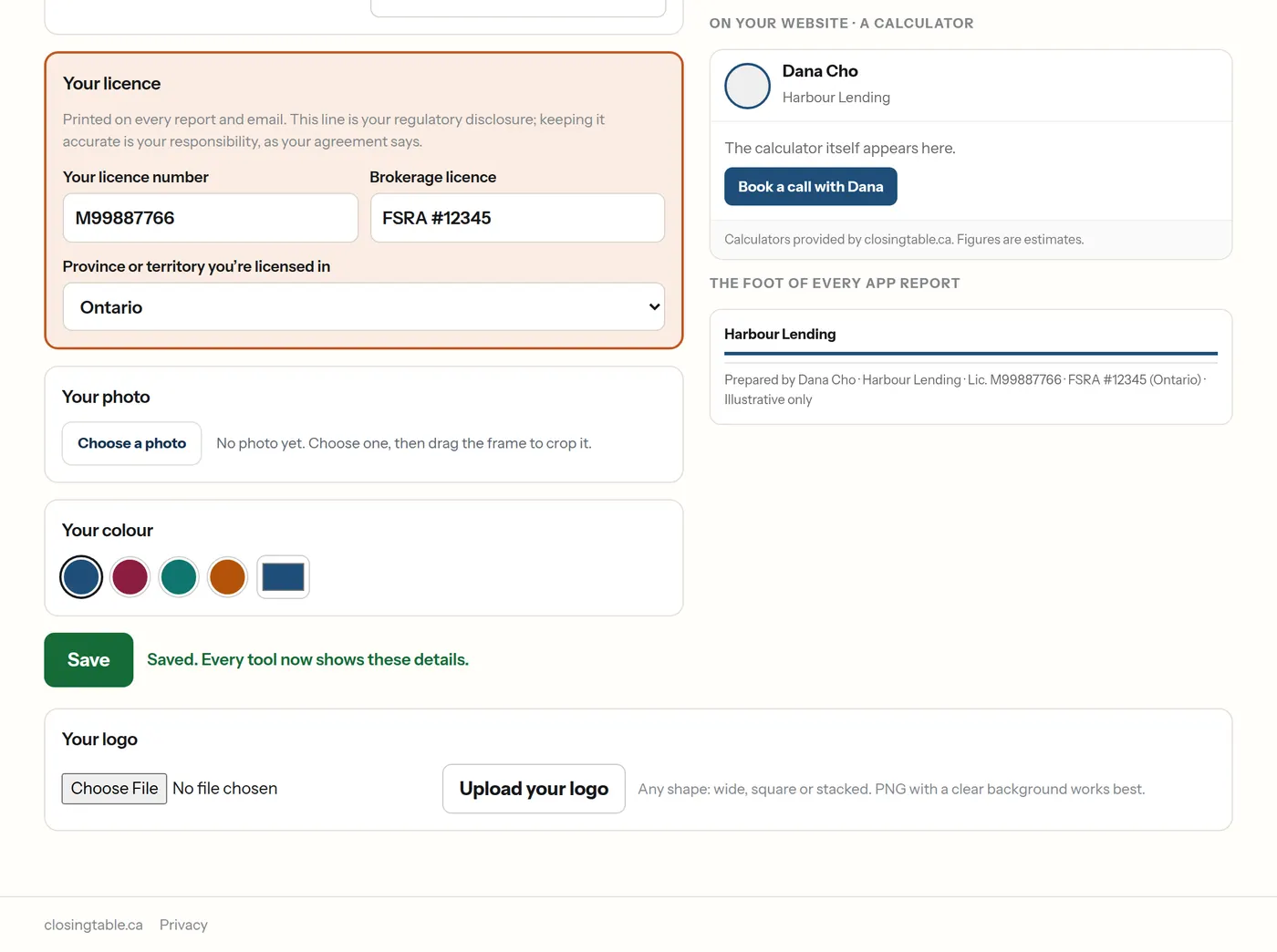This screenshot has width=1277, height=952.
Task: Click the 'Saved. Every tool now shows these details.' message
Action: 307,659
